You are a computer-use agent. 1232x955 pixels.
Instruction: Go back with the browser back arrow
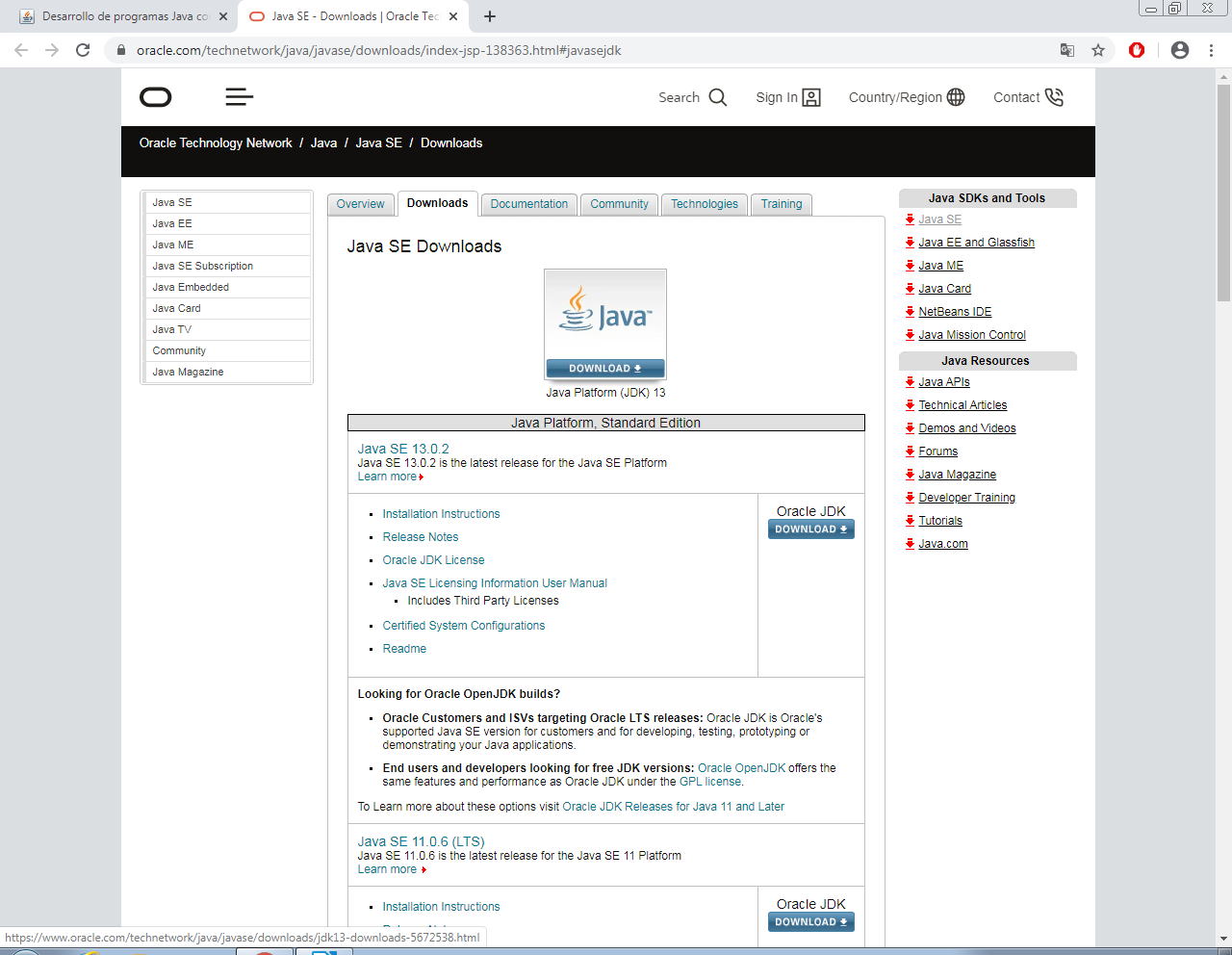point(21,50)
